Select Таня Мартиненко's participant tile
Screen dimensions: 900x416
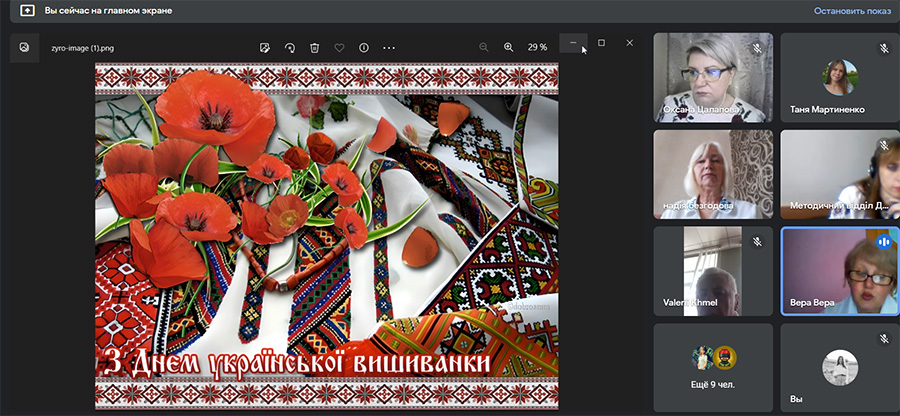839,78
